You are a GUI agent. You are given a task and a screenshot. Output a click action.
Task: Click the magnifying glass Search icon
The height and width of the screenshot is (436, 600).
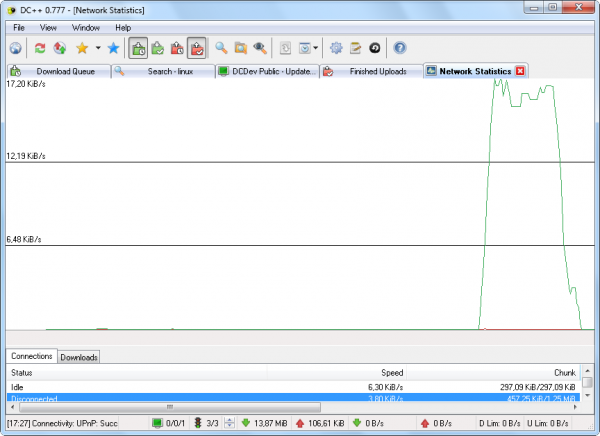pos(221,48)
